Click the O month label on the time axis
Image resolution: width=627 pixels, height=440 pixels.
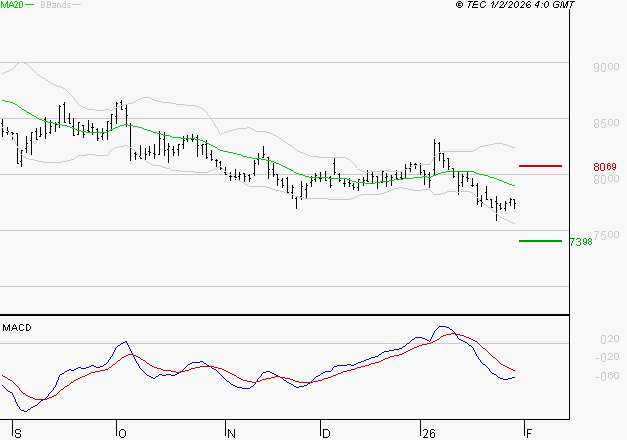(122, 434)
